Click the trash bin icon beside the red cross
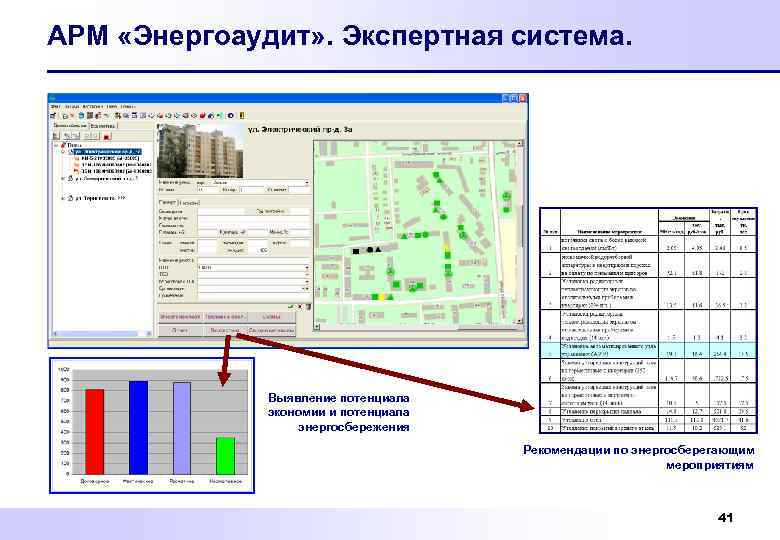 [308, 307]
